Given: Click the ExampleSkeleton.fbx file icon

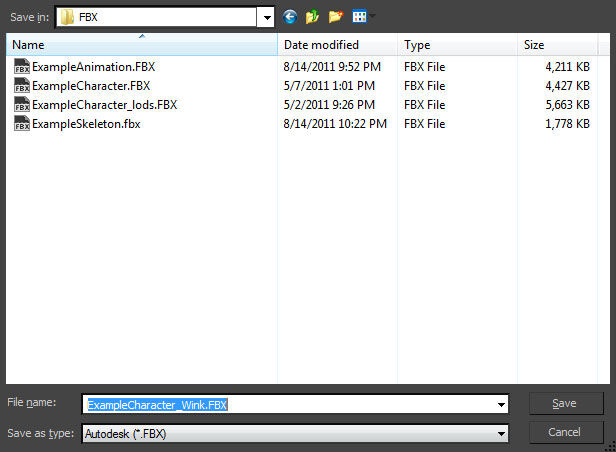Looking at the screenshot, I should (x=22, y=123).
